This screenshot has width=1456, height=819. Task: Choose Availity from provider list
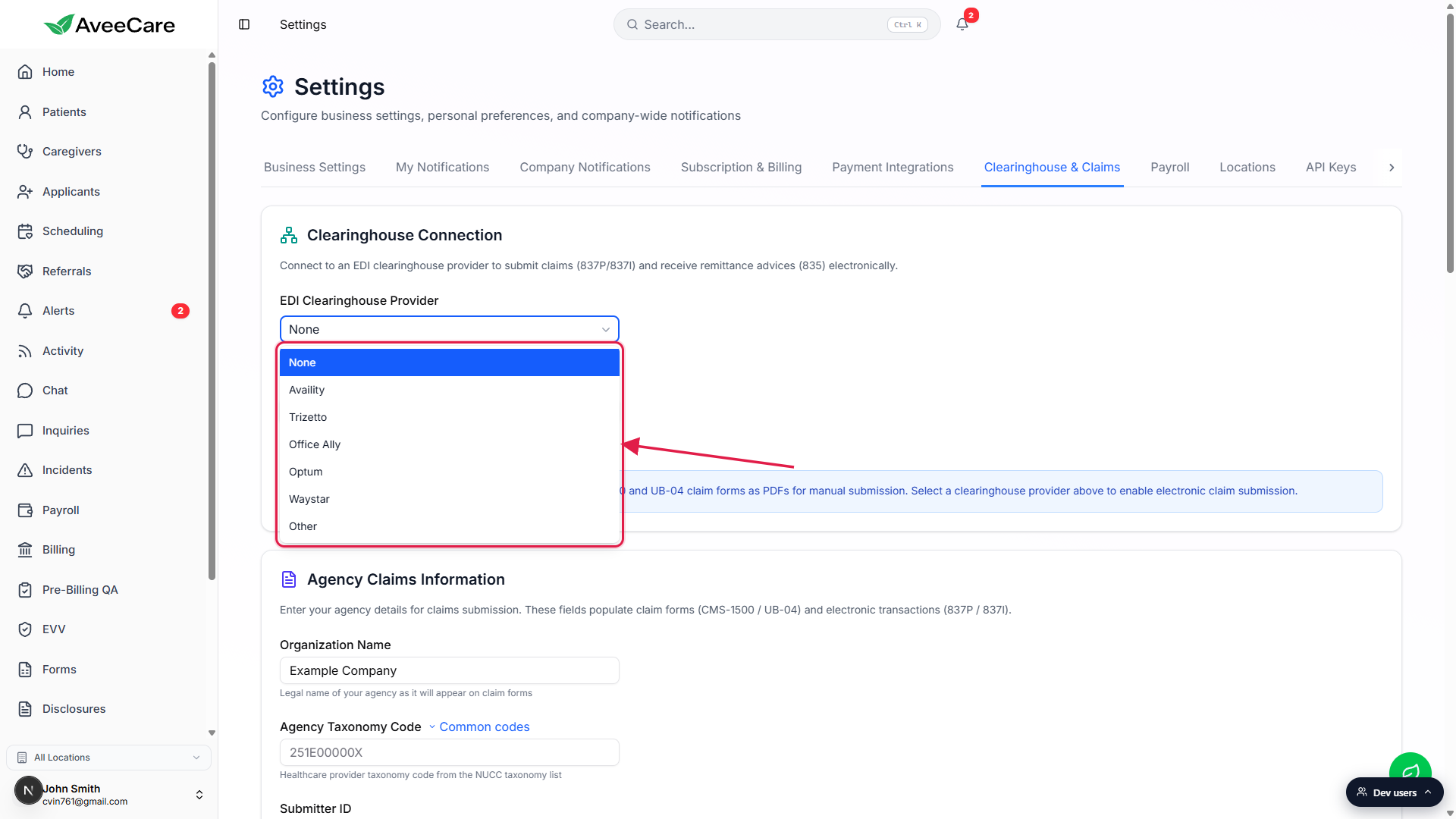point(450,390)
